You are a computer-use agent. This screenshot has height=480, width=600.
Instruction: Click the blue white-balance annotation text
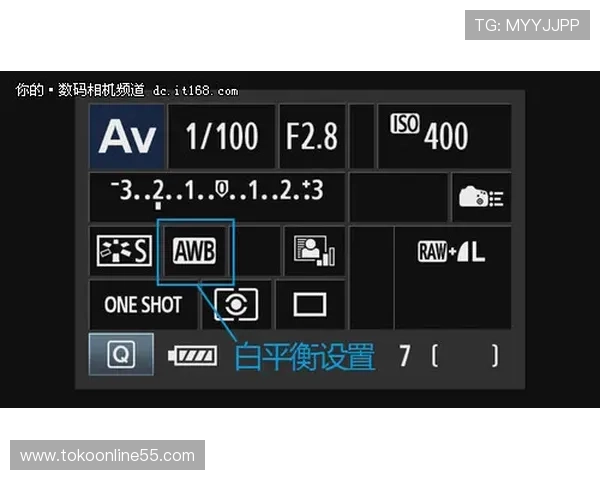304,356
